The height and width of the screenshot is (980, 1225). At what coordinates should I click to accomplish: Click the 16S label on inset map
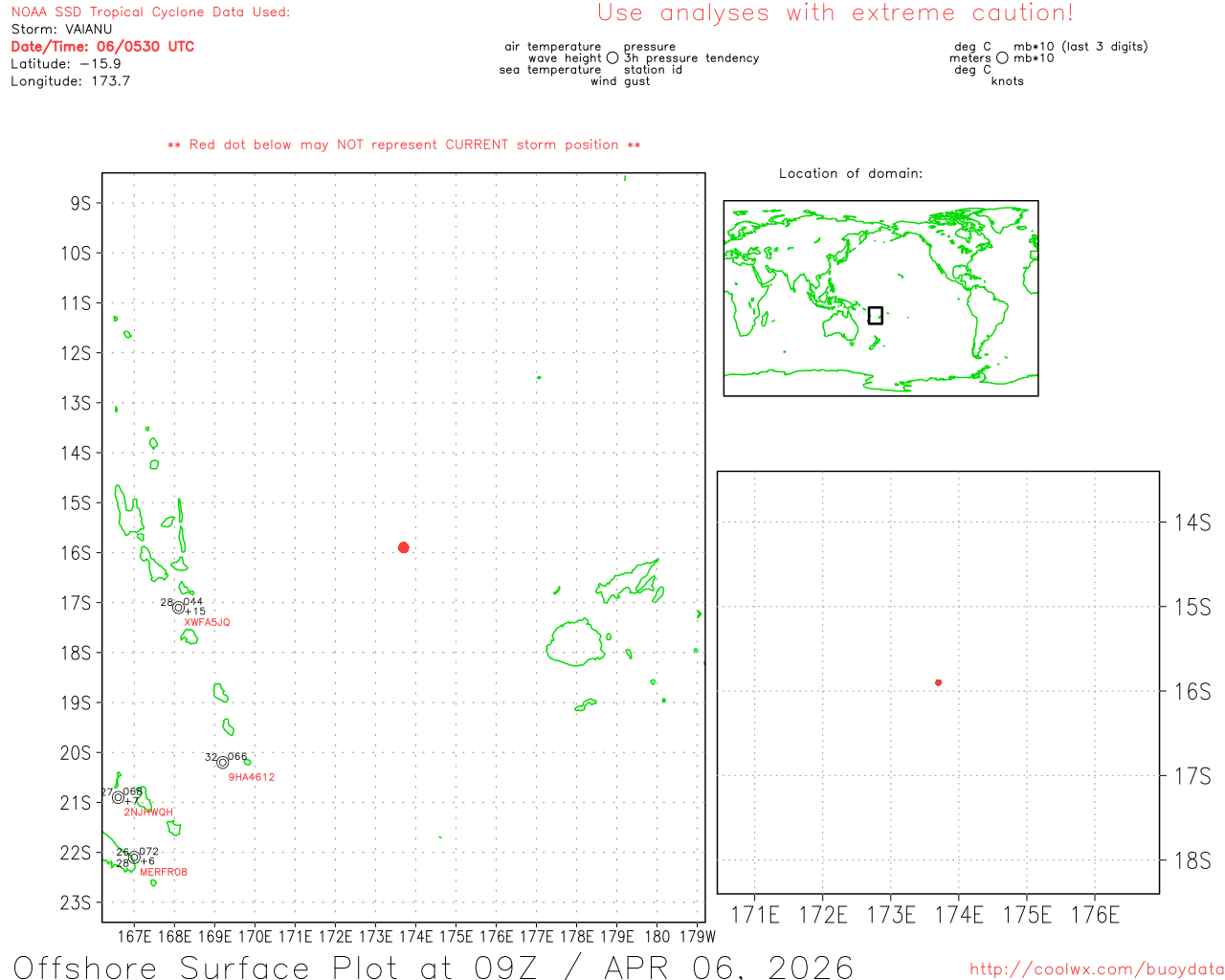1192,691
